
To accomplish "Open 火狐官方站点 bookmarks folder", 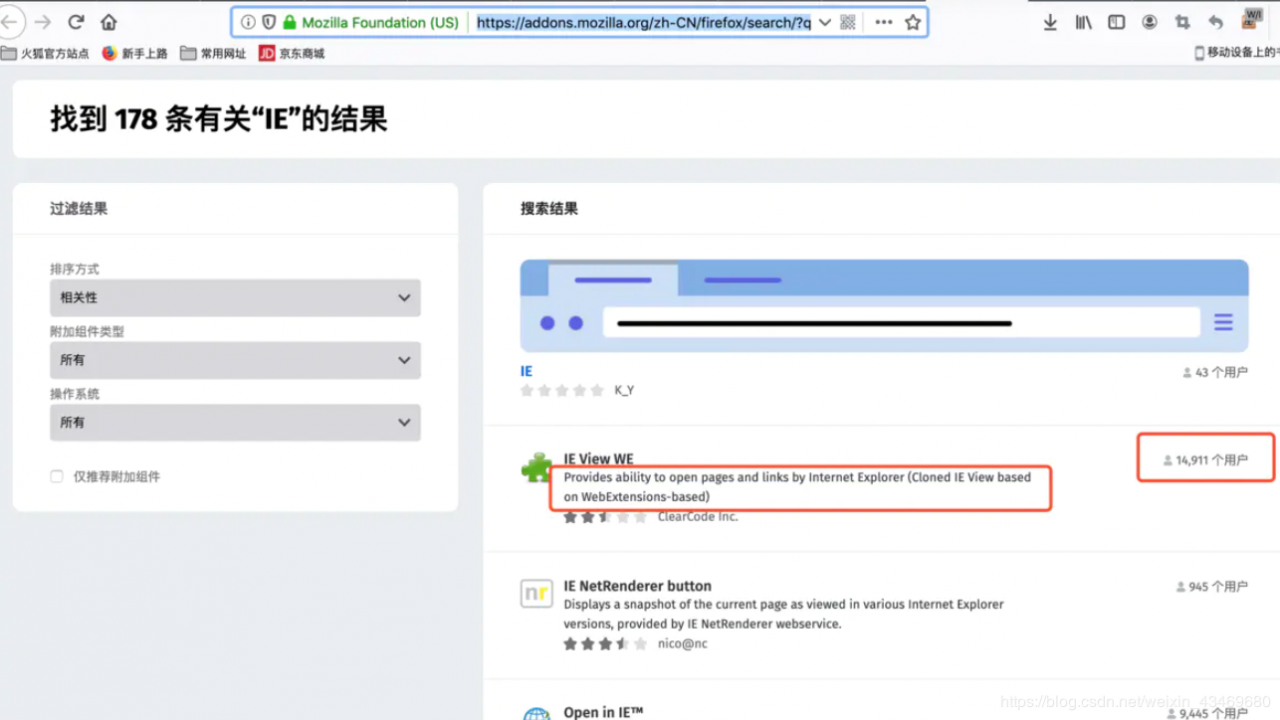I will [x=46, y=53].
